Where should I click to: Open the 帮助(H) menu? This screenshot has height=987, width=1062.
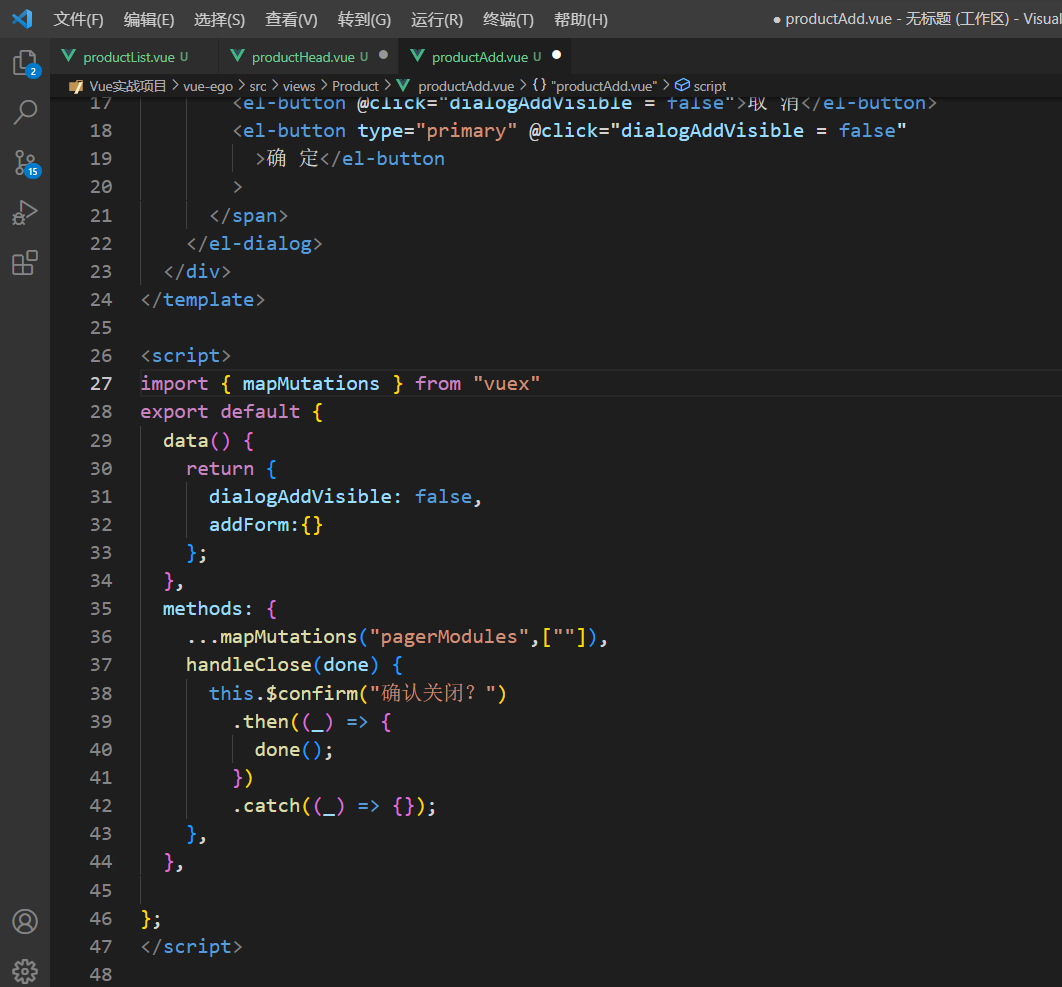click(581, 20)
